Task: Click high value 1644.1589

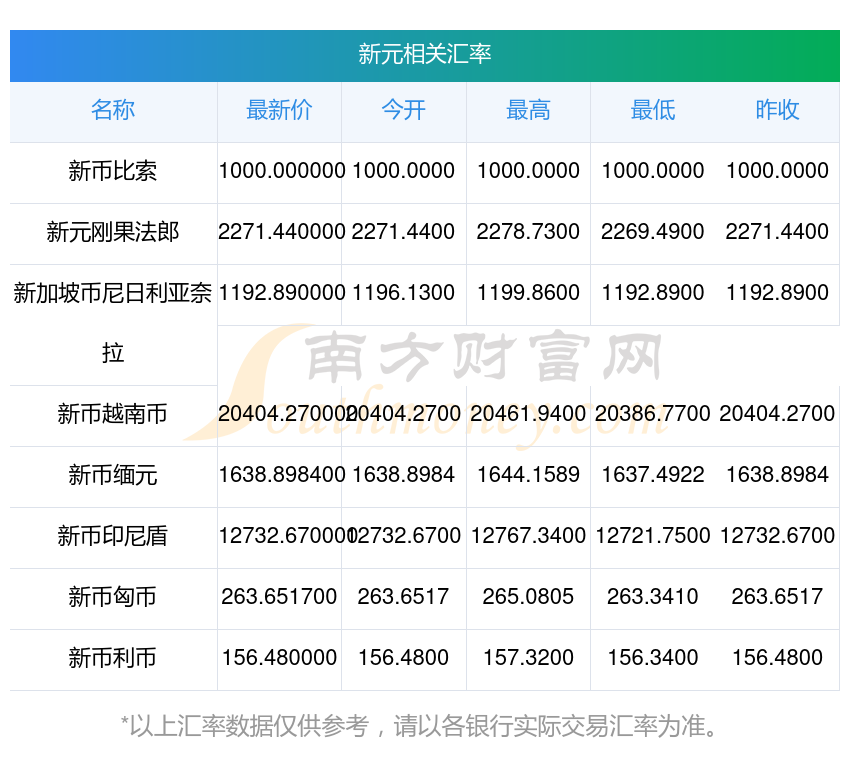Action: [x=529, y=475]
